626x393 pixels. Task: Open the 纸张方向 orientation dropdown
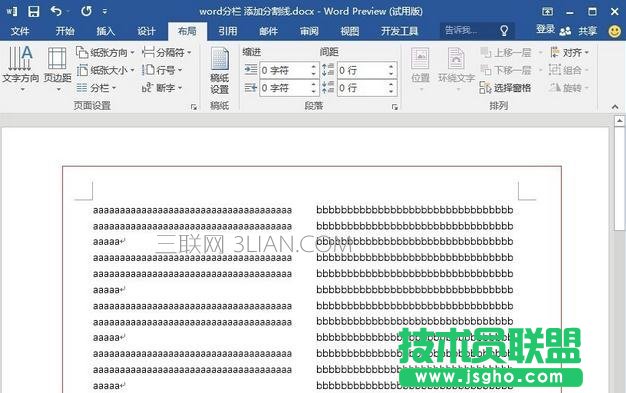click(105, 52)
